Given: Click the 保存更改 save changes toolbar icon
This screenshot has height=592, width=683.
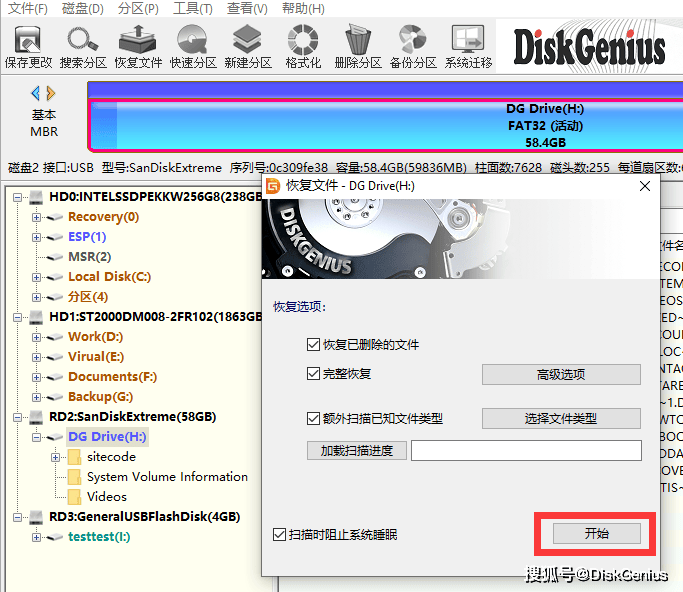Looking at the screenshot, I should point(28,46).
